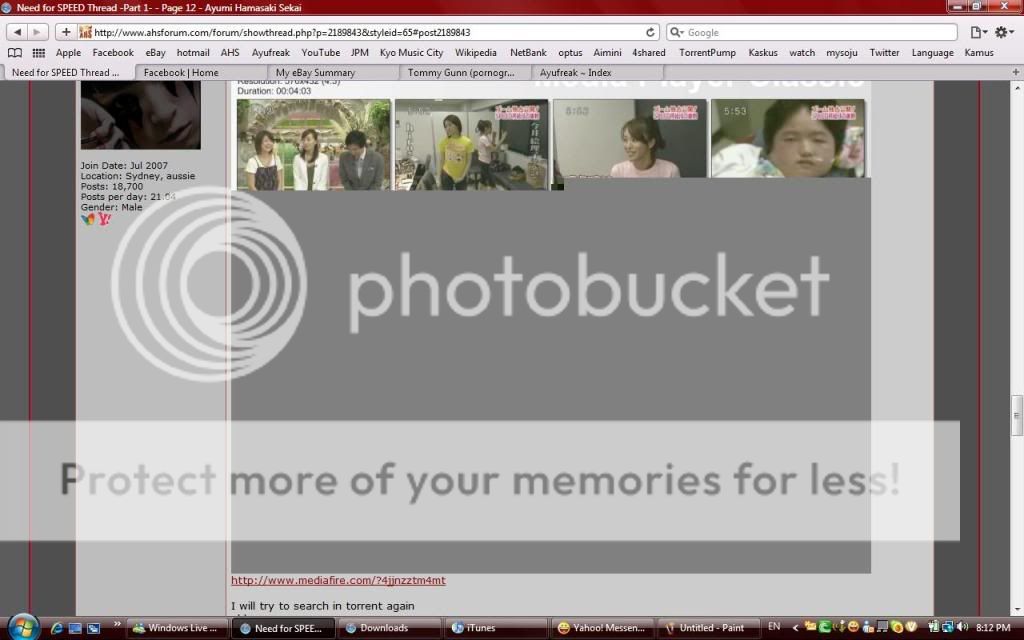The image size is (1024, 640).
Task: Open the Safari settings gear menu
Action: [1004, 32]
